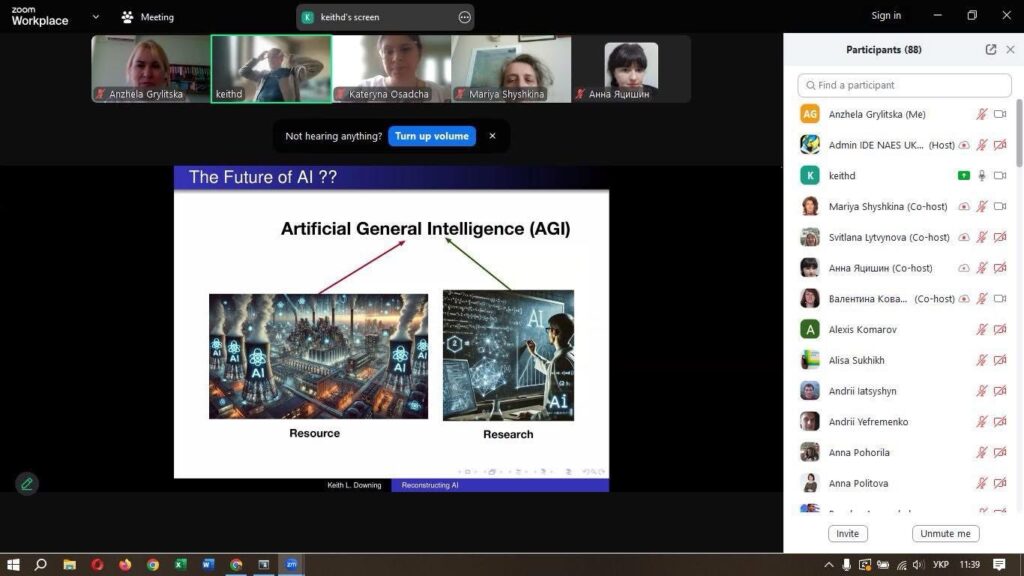1024x576 pixels.
Task: Open more options for keithd's screen
Action: (464, 17)
